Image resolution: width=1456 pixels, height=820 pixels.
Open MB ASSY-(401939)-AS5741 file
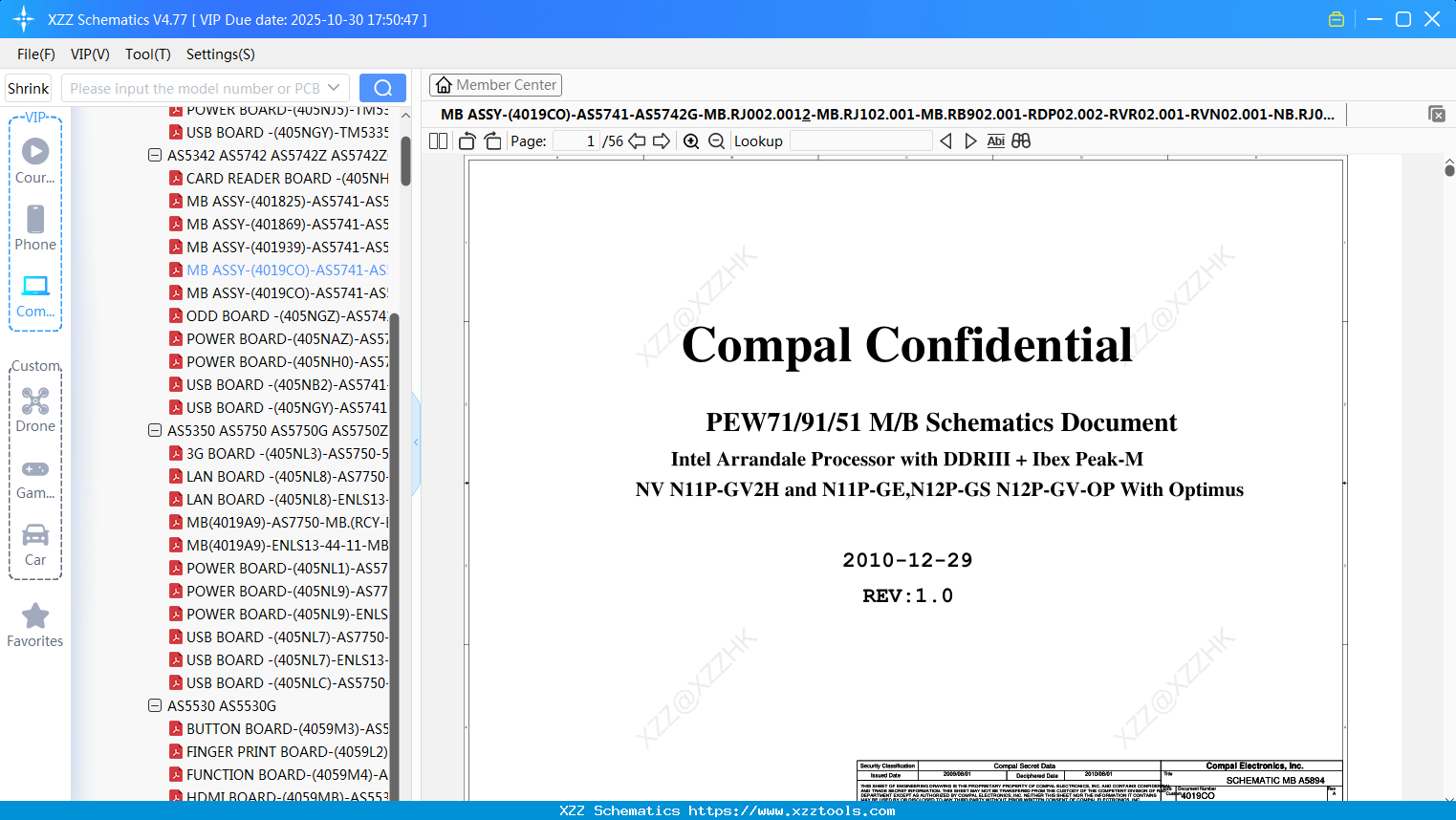[279, 247]
